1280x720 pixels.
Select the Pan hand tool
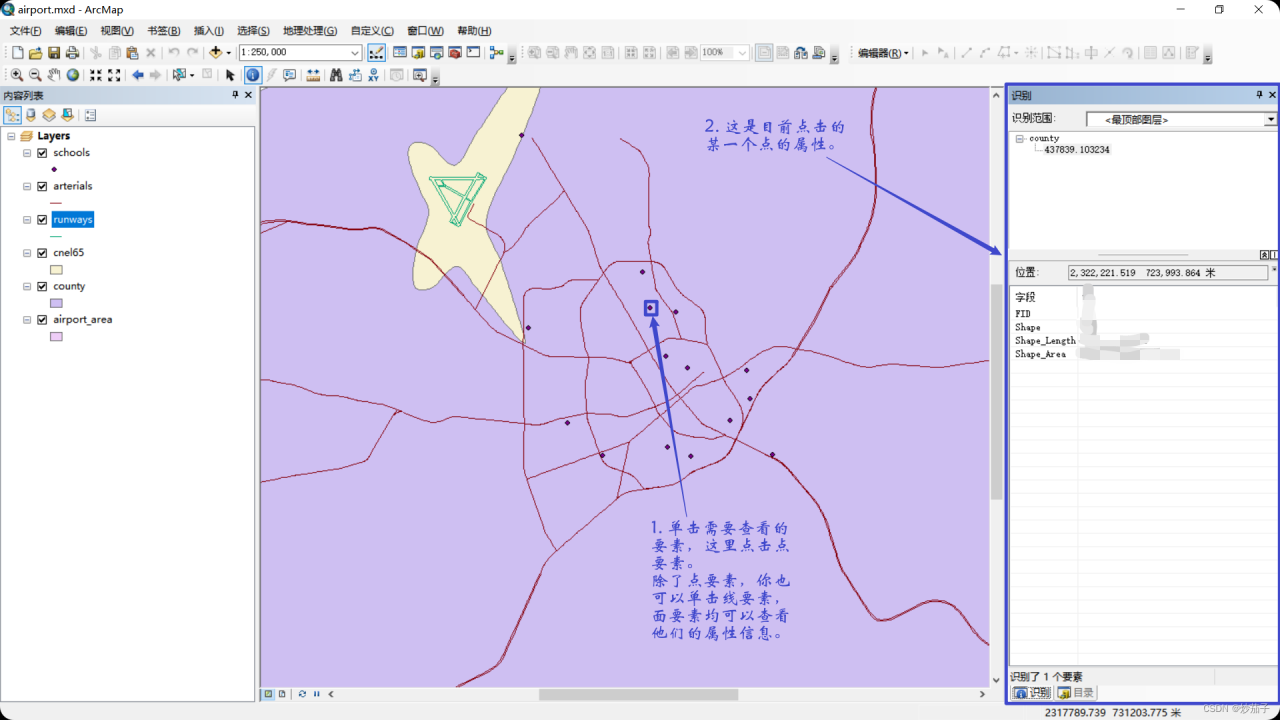[x=54, y=75]
